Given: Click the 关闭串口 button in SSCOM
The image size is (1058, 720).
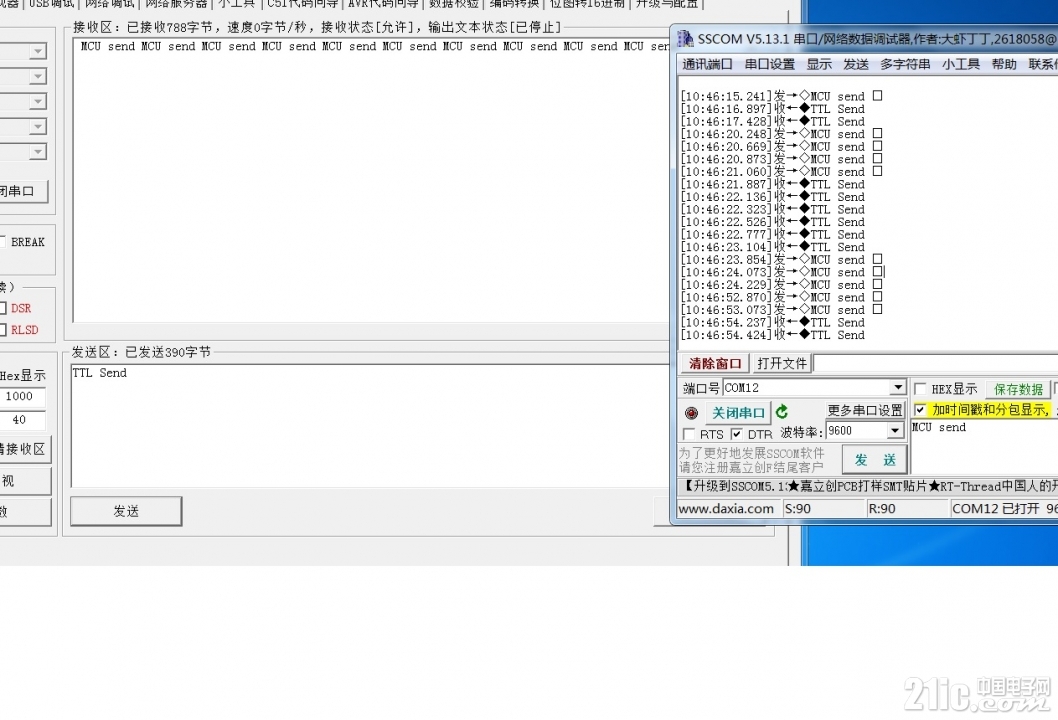Looking at the screenshot, I should pos(738,413).
